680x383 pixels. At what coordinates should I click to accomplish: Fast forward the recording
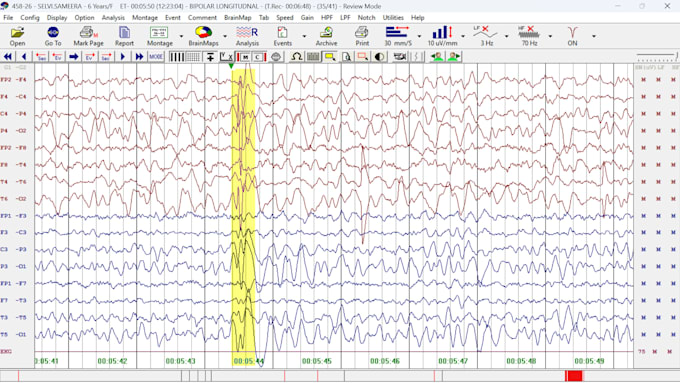[x=139, y=57]
